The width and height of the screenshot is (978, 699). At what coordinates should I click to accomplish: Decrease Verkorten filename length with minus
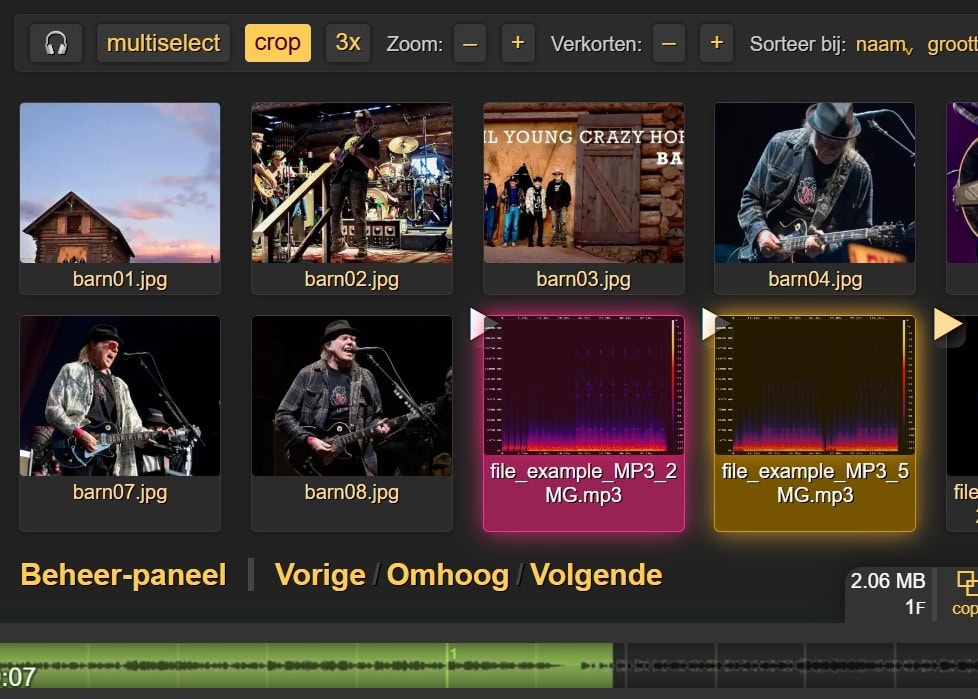[669, 44]
